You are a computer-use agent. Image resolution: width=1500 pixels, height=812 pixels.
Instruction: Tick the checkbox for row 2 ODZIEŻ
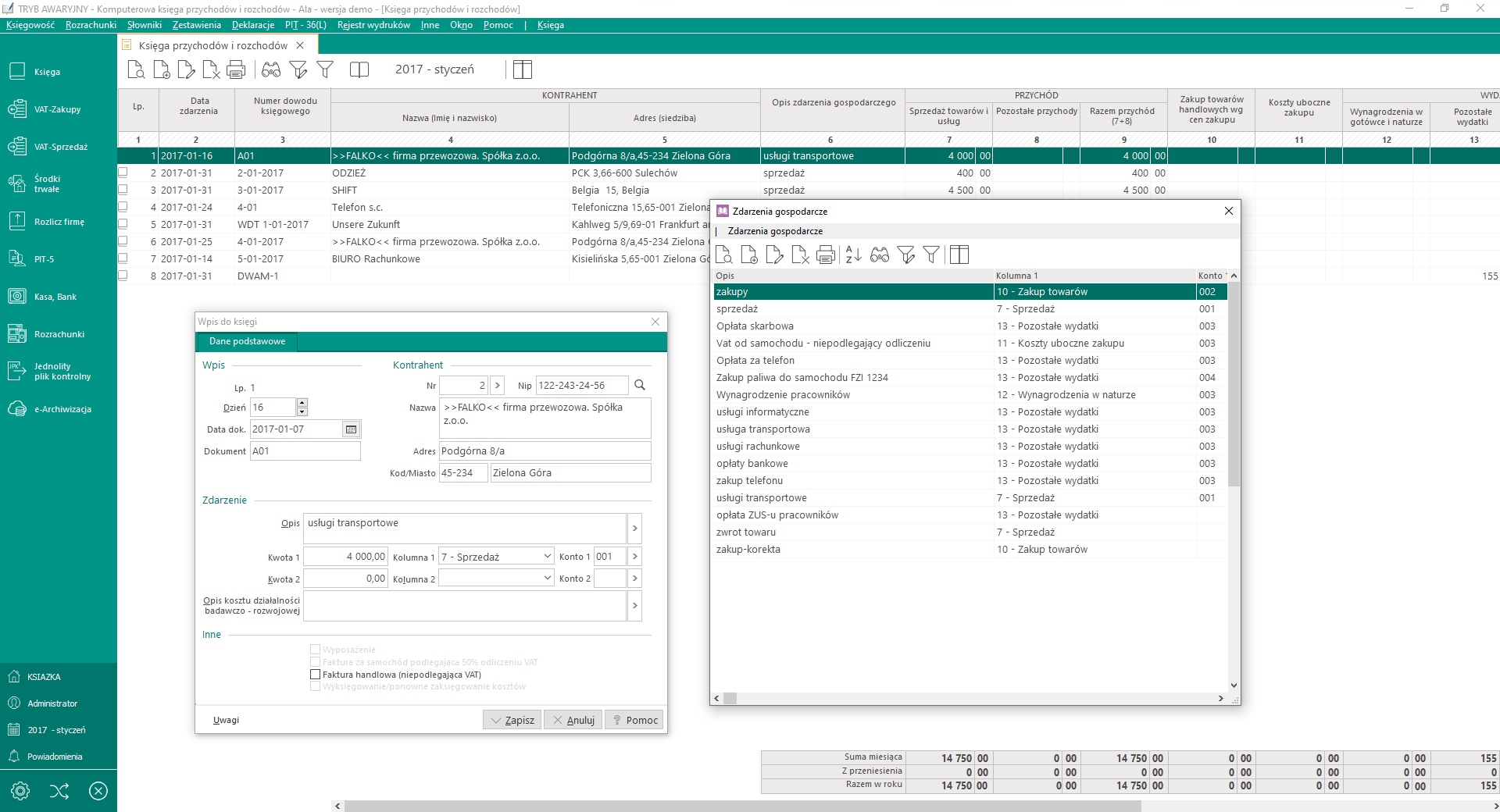coord(123,173)
